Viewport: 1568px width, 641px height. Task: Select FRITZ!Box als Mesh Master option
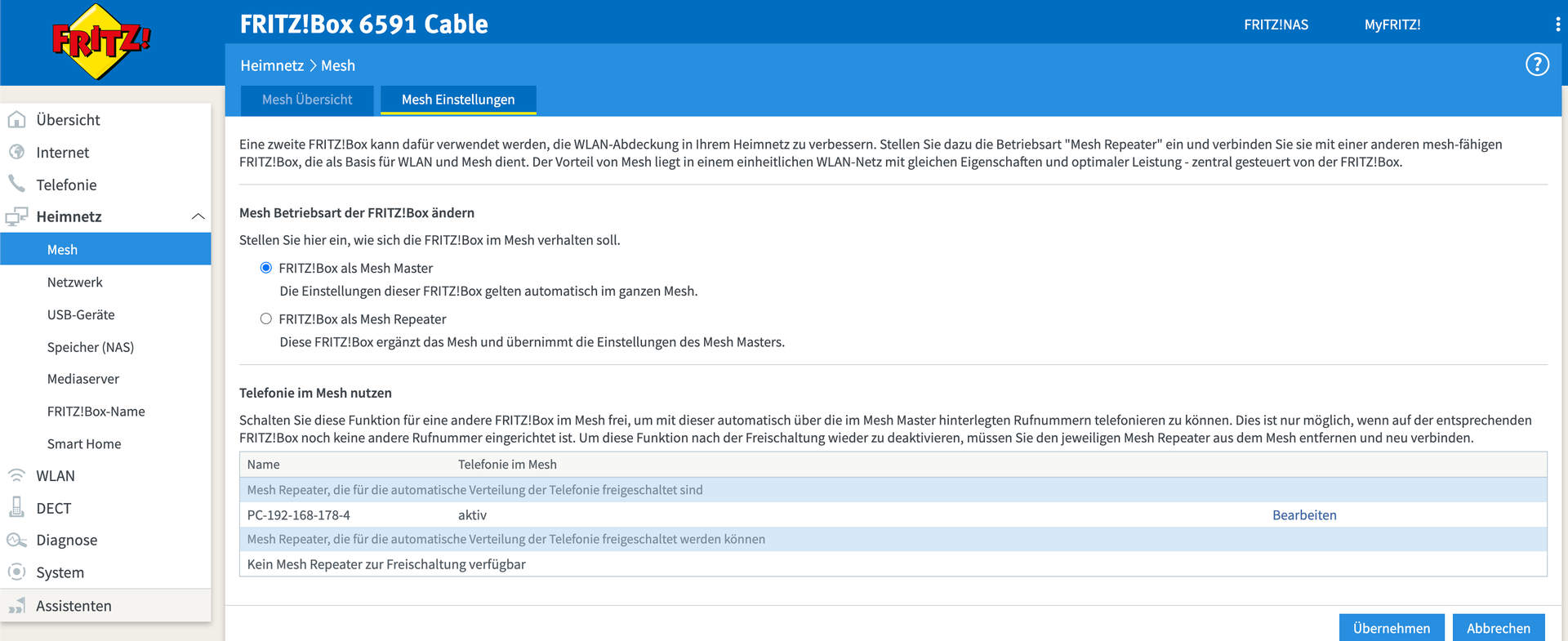click(x=266, y=268)
